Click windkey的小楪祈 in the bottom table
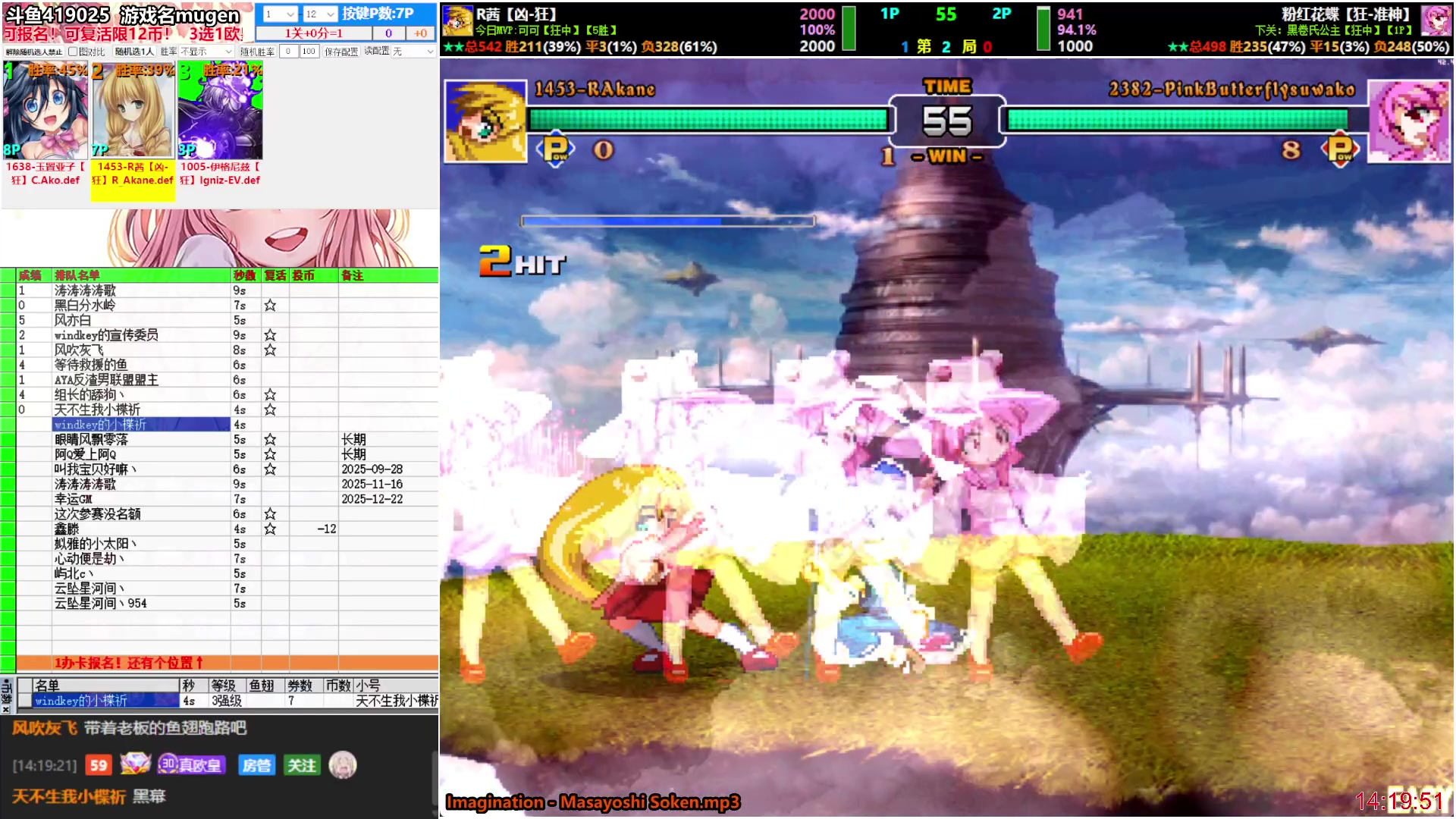 pos(106,701)
